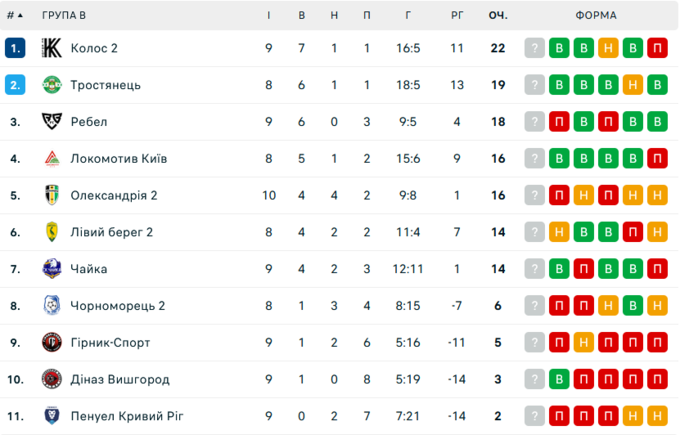The height and width of the screenshot is (435, 680).
Task: Open Пенуел Кривий Ріг team name link
Action: (127, 416)
